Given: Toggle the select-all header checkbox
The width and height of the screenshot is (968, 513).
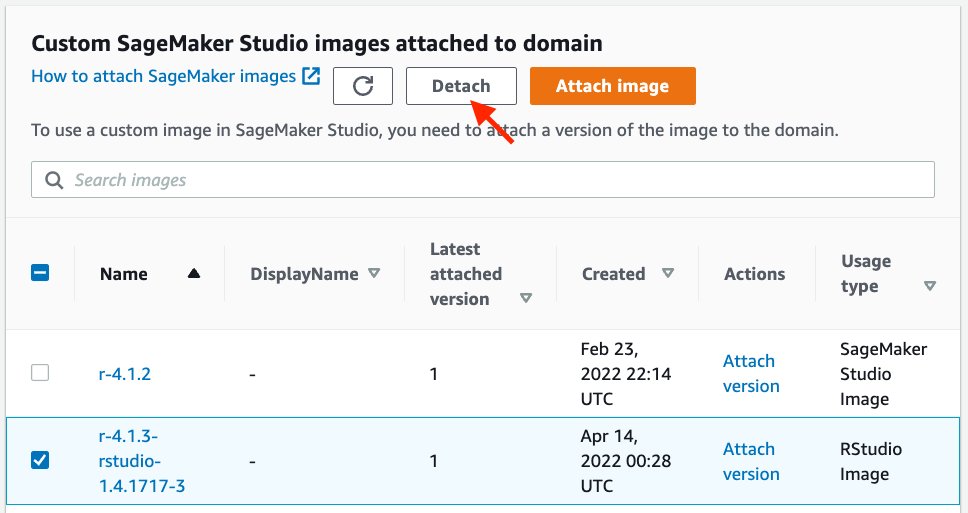Looking at the screenshot, I should coord(40,273).
